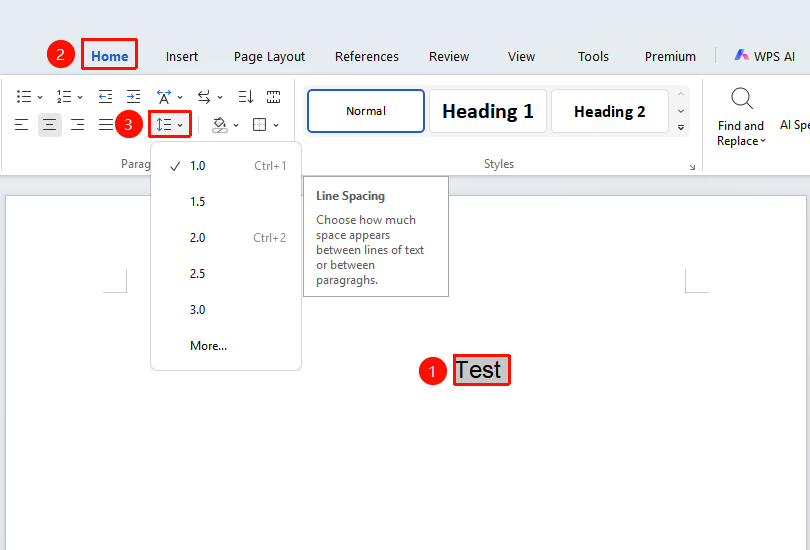Click the text direction icon

click(x=204, y=97)
